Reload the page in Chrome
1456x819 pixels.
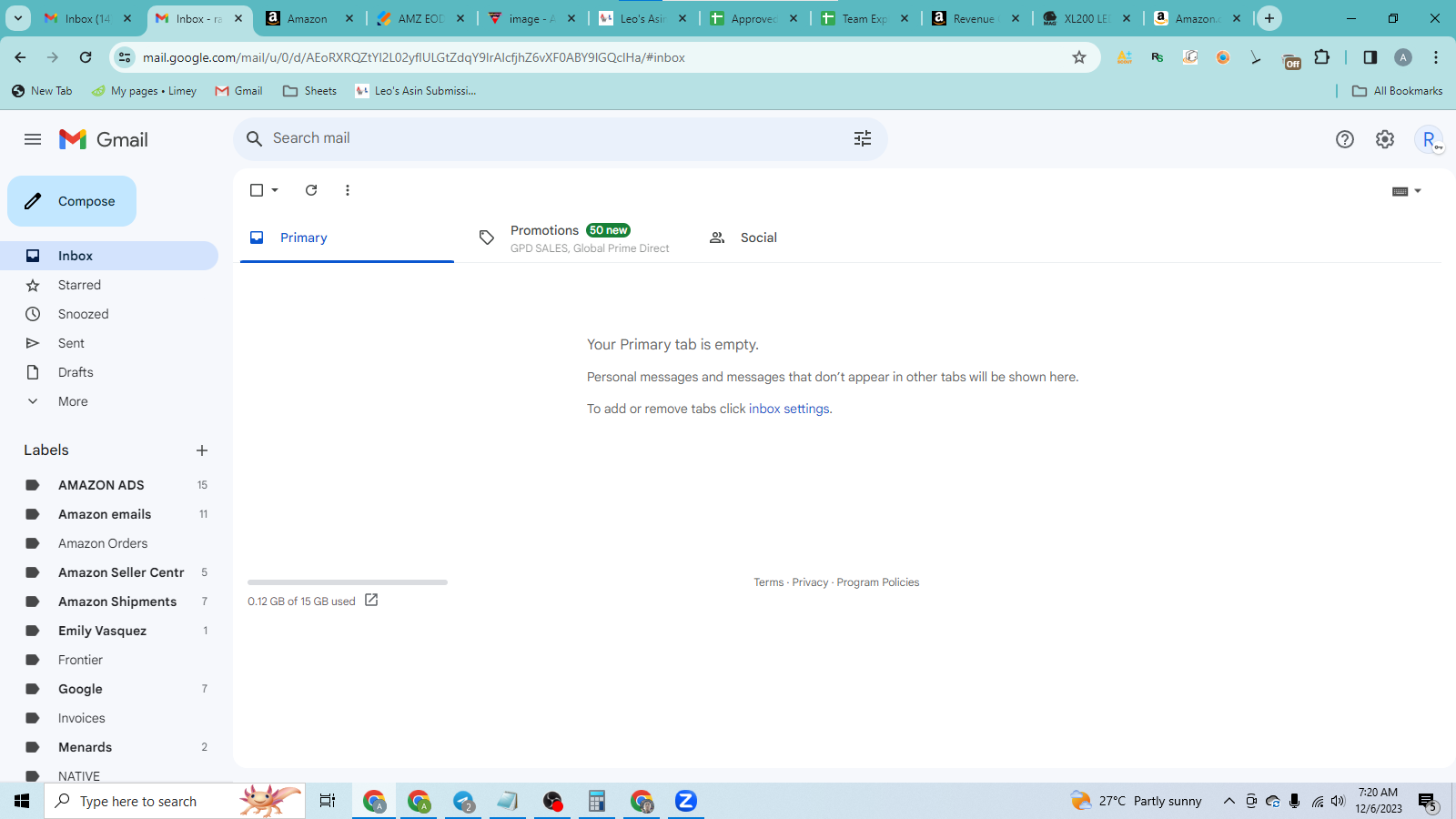click(86, 57)
